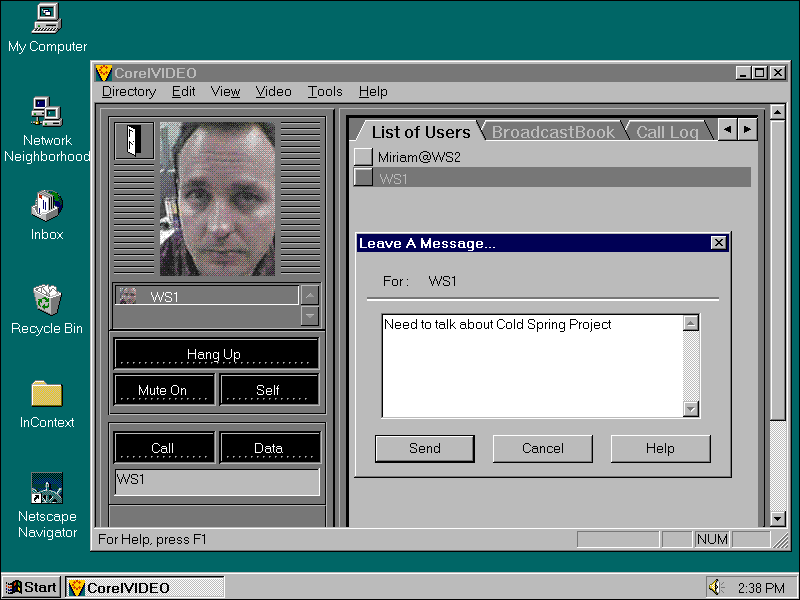Click the down arrow of WS1 caller list
Image resolution: width=800 pixels, height=600 pixels.
310,316
